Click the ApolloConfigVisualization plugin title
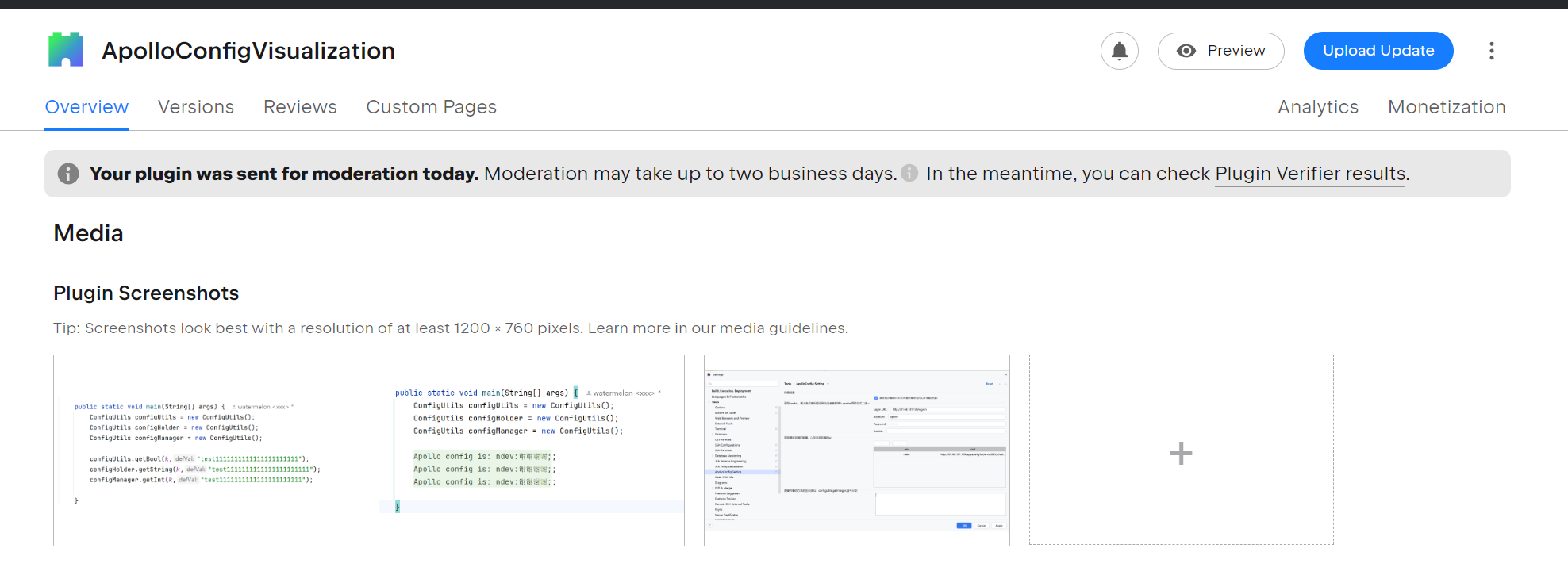The height and width of the screenshot is (575, 1568). tap(248, 51)
